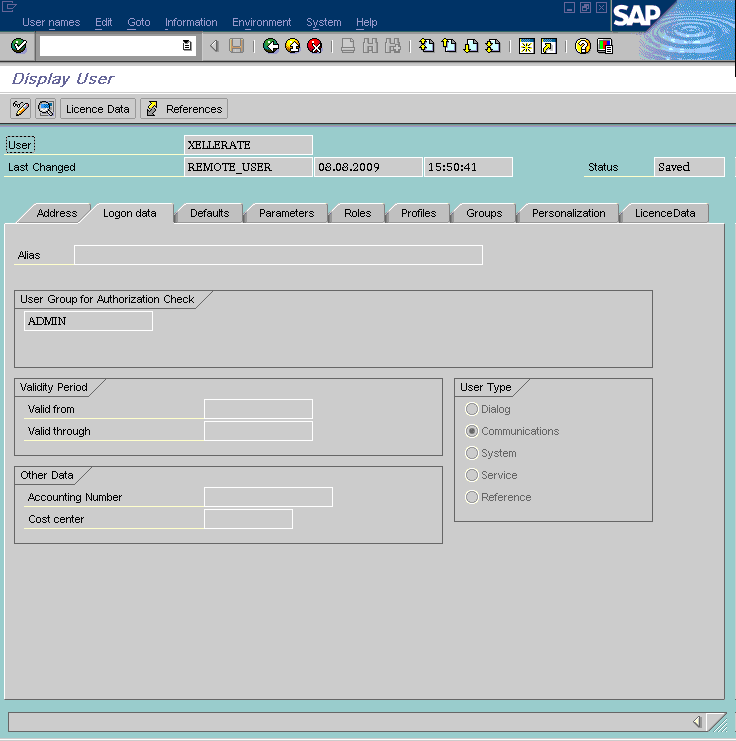Open the Profiles tab
The height and width of the screenshot is (741, 736).
[418, 213]
